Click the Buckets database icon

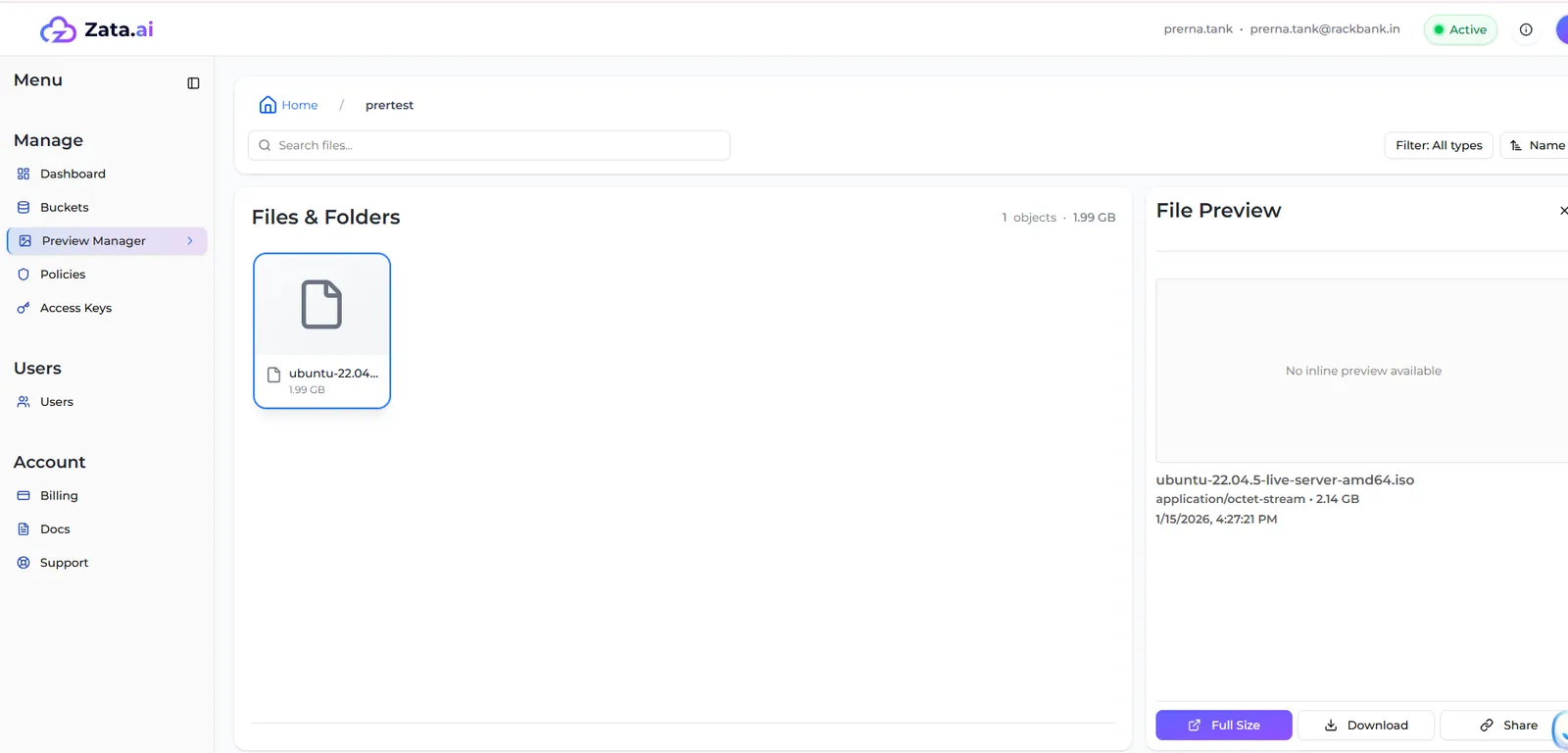[24, 207]
